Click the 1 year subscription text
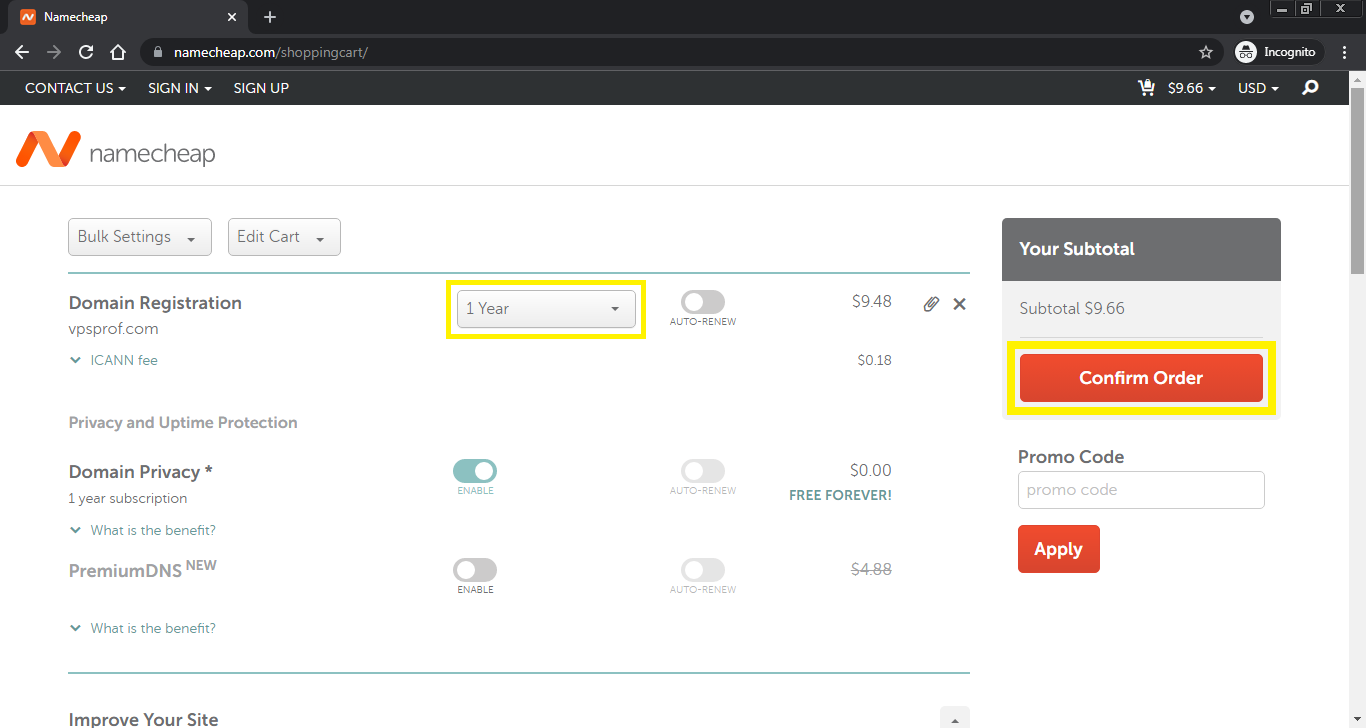Viewport: 1366px width, 728px height. click(x=127, y=499)
